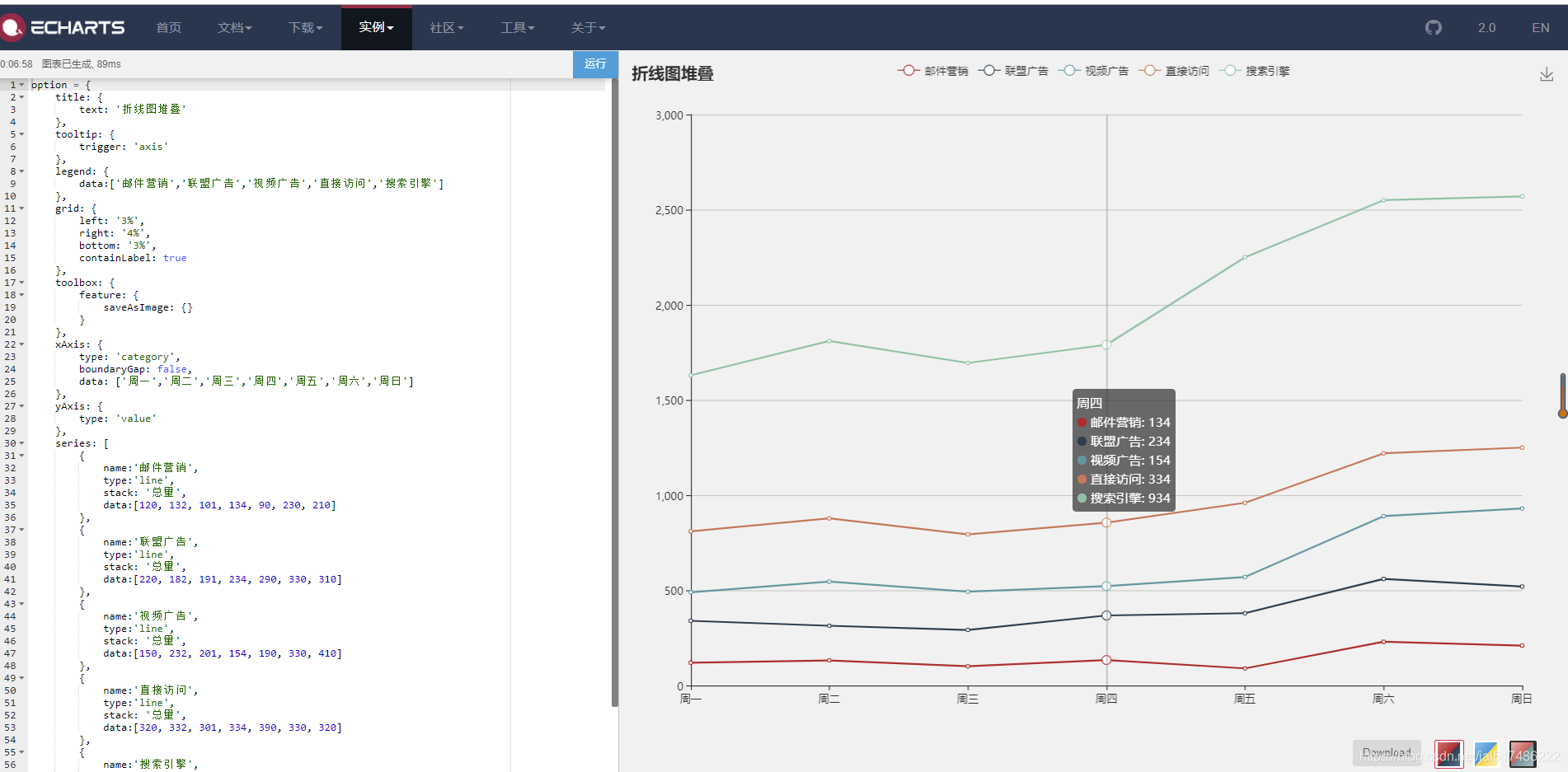1568x772 pixels.
Task: Click 'trigger: axis' code on line 6
Action: pos(124,147)
